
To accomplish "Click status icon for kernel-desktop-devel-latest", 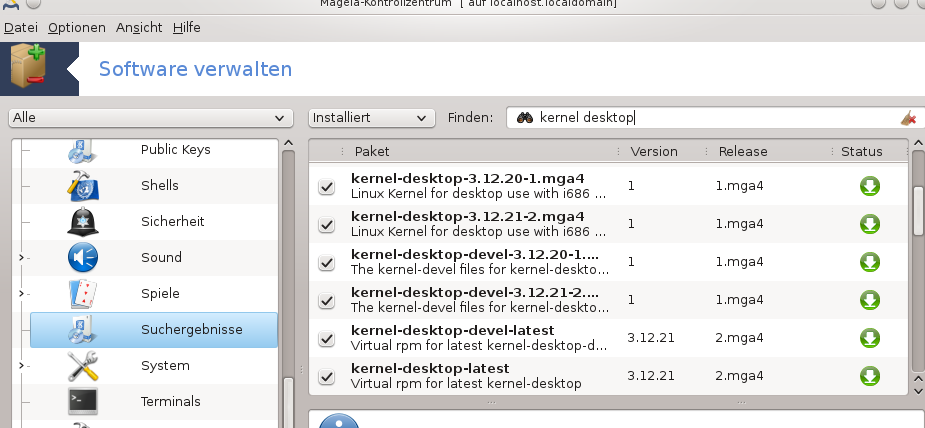I will 870,338.
